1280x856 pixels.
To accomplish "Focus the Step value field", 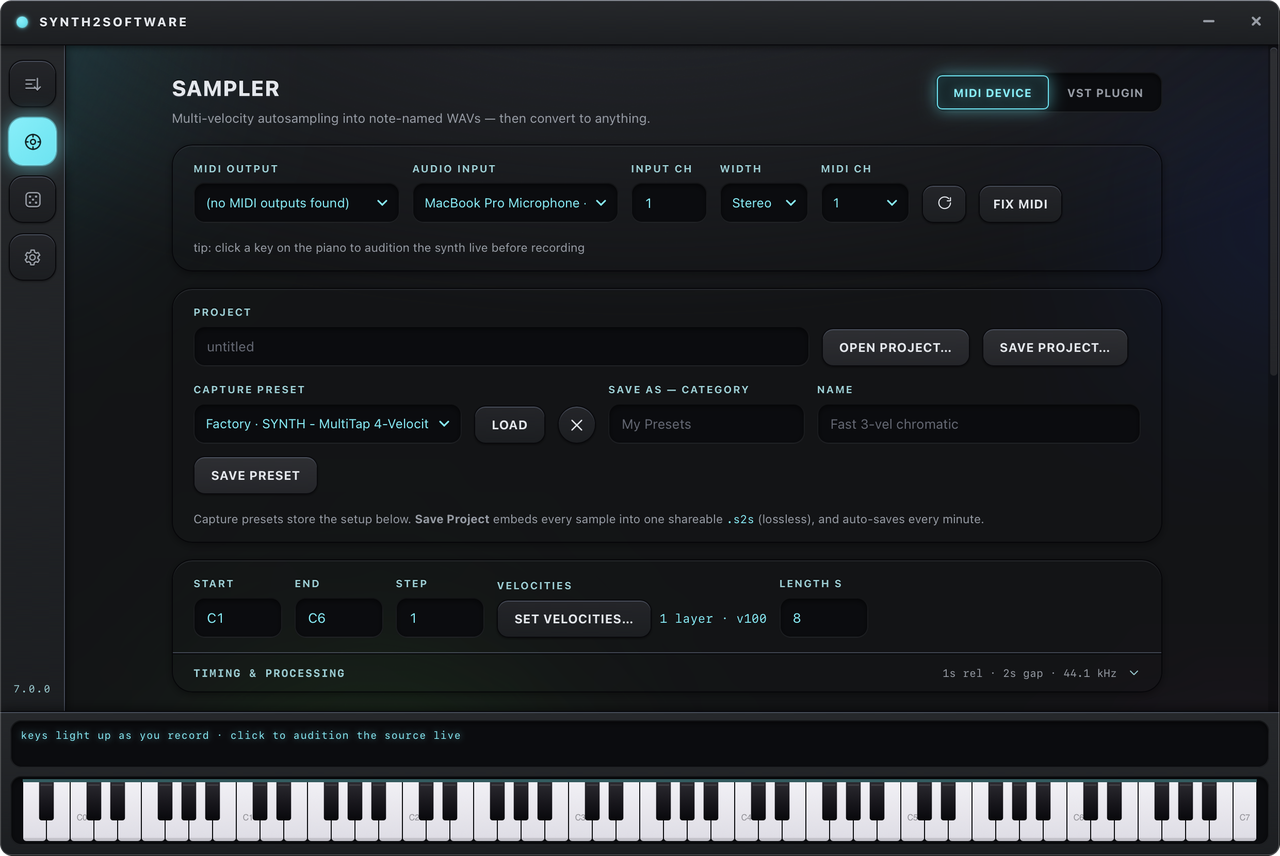I will click(440, 618).
